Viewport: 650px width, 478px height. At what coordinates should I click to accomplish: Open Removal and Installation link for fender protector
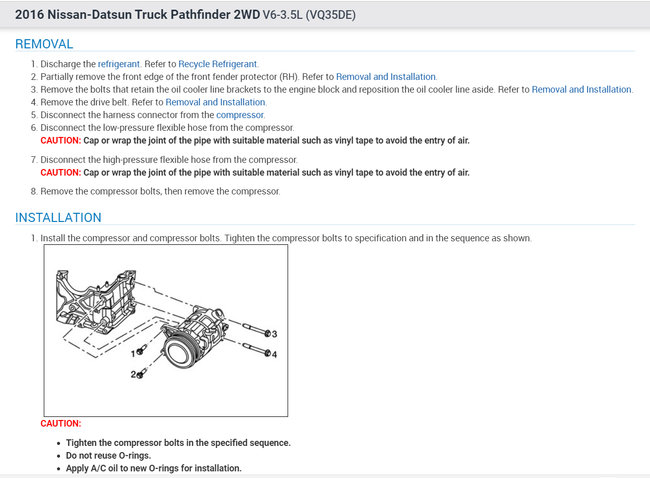pos(386,77)
